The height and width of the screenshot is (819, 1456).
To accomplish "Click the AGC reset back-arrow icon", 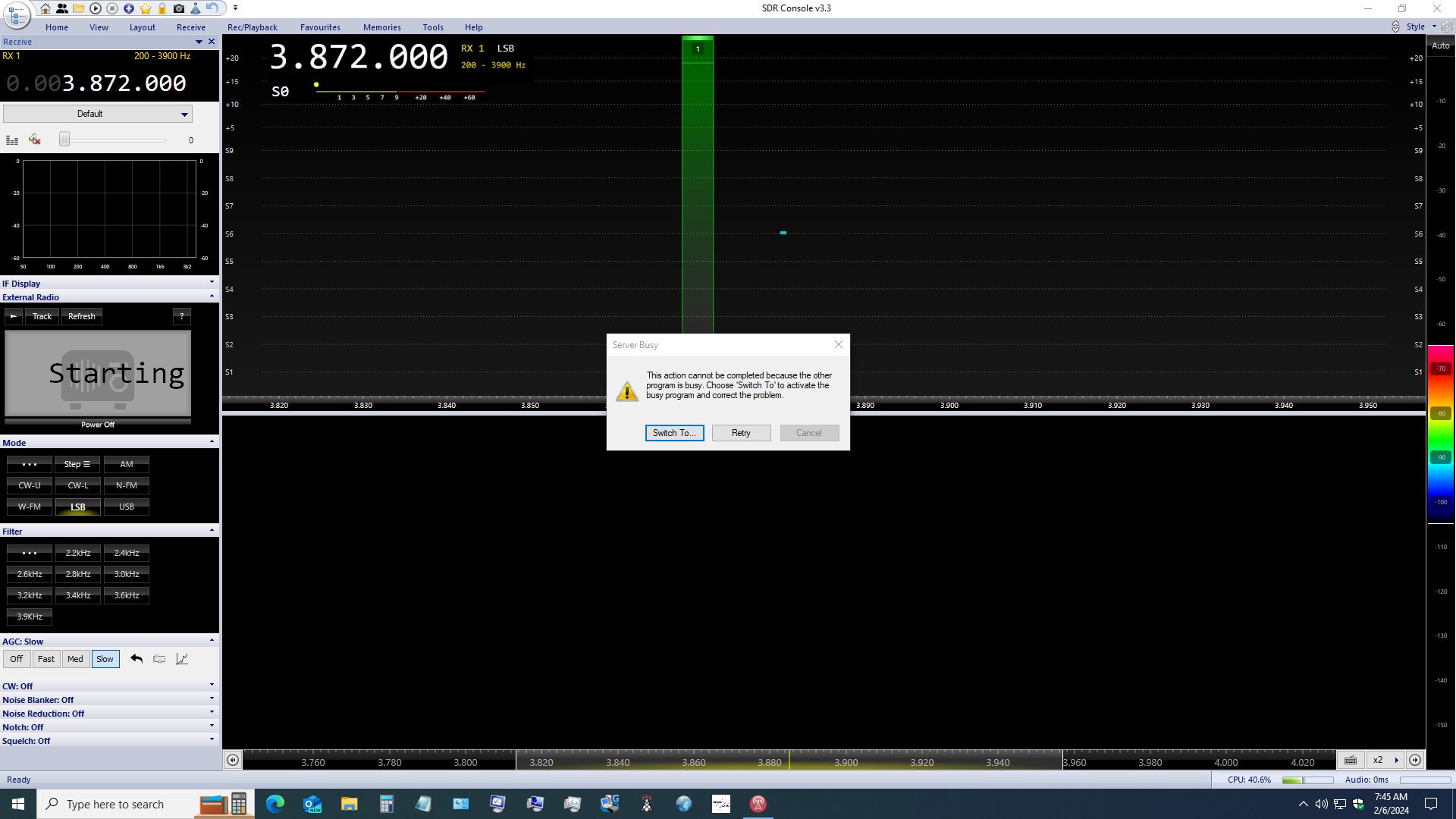I will point(136,659).
